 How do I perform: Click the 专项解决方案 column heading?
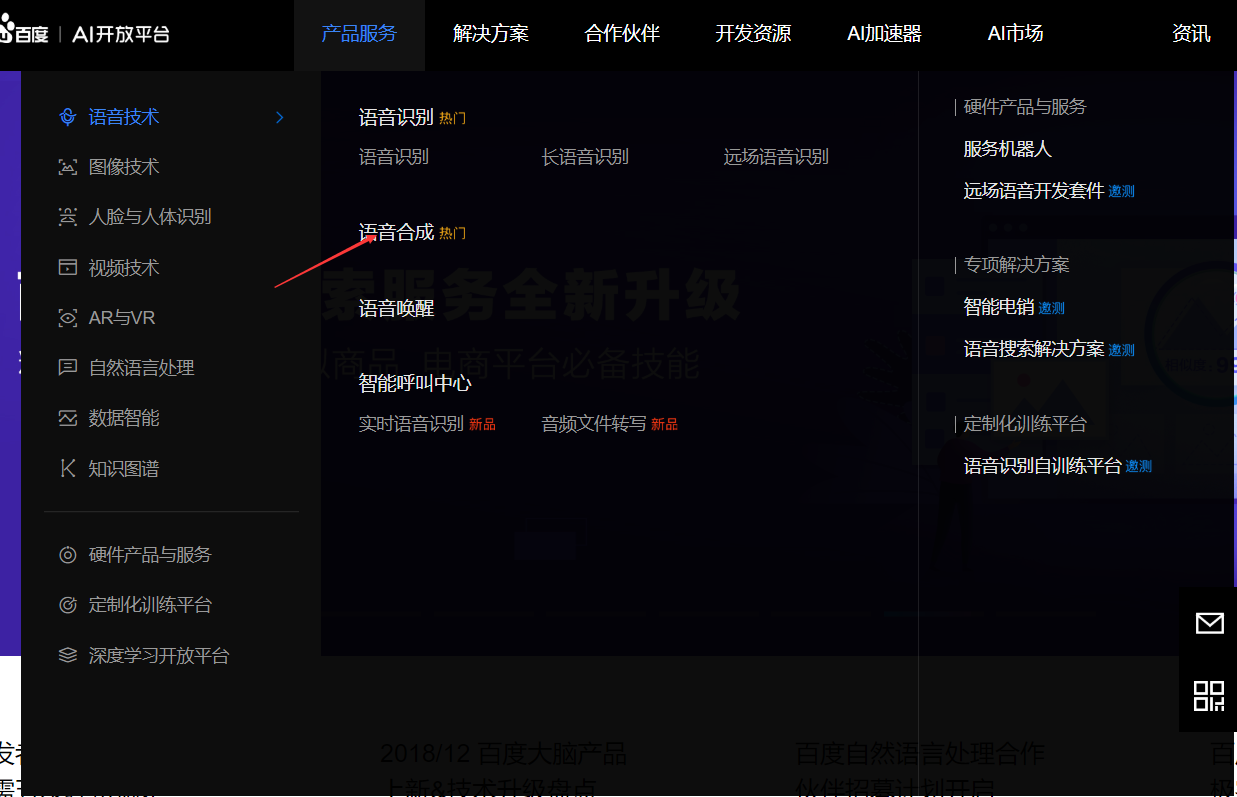1016,265
